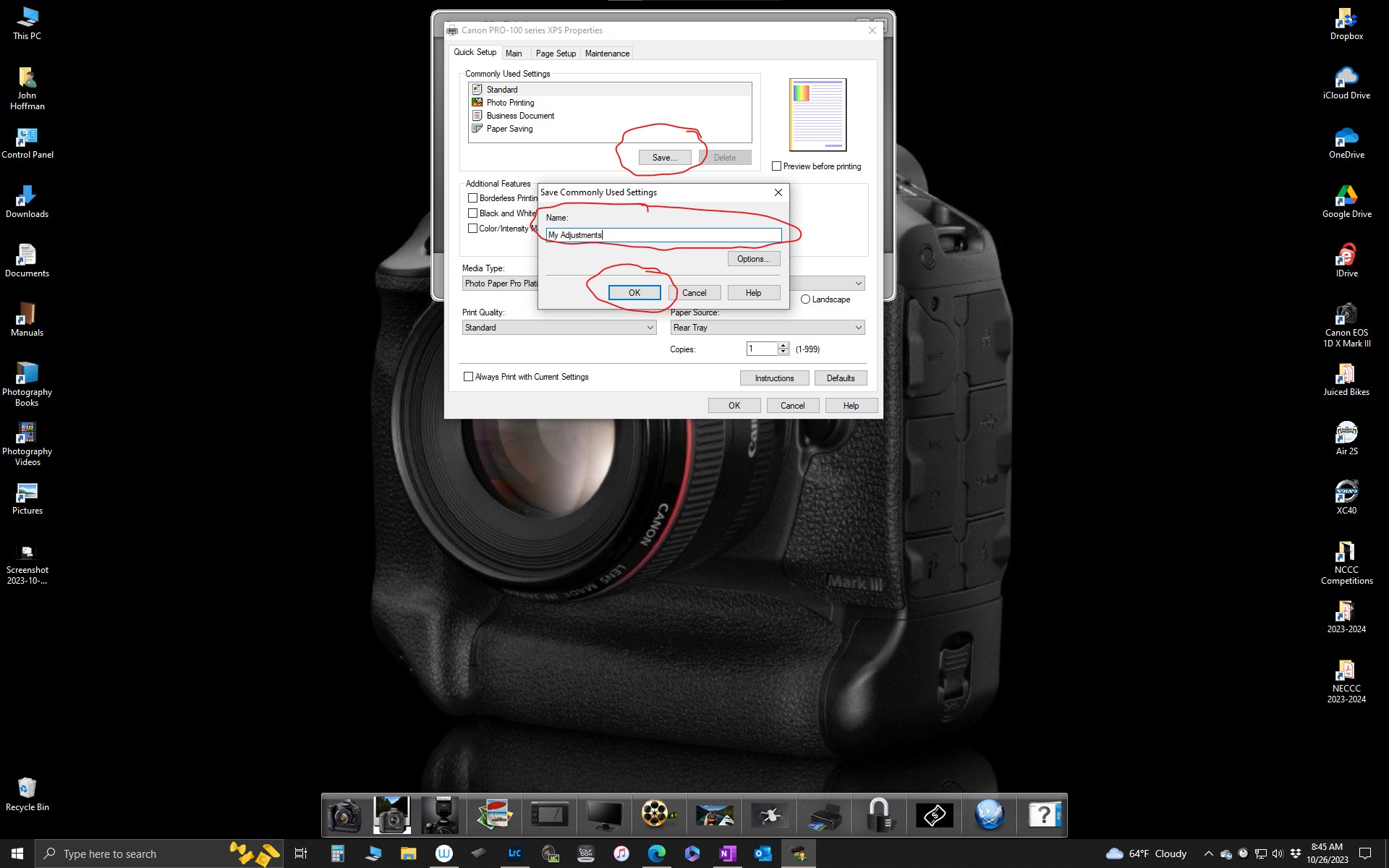Open Google Drive desktop shortcut
Viewport: 1389px width, 868px height.
(1346, 198)
